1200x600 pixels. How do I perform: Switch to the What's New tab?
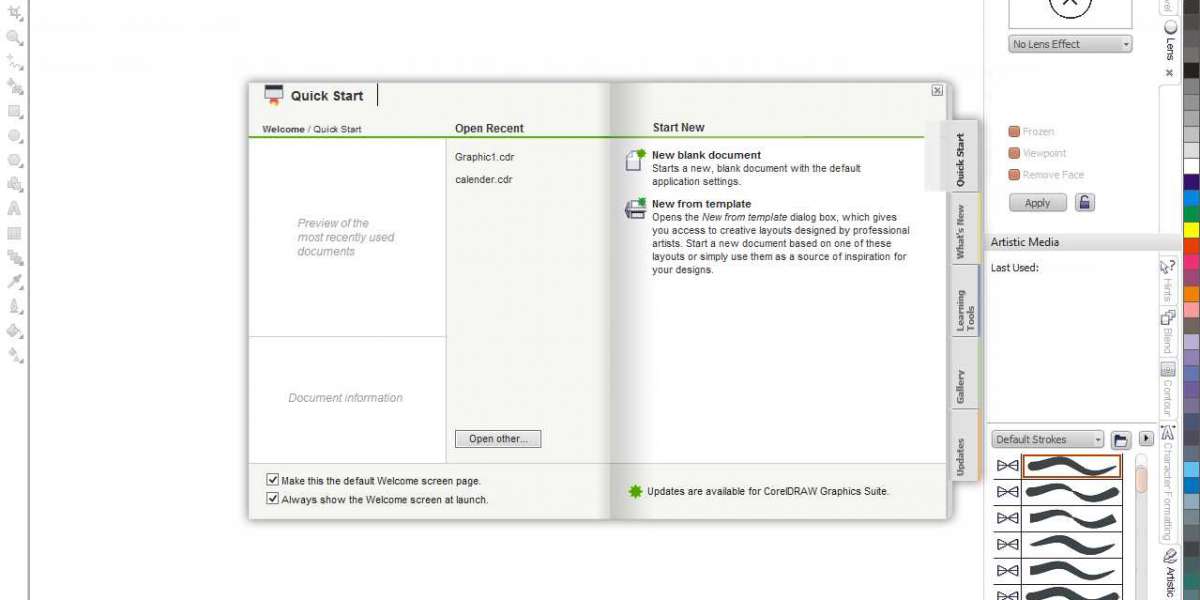click(960, 232)
